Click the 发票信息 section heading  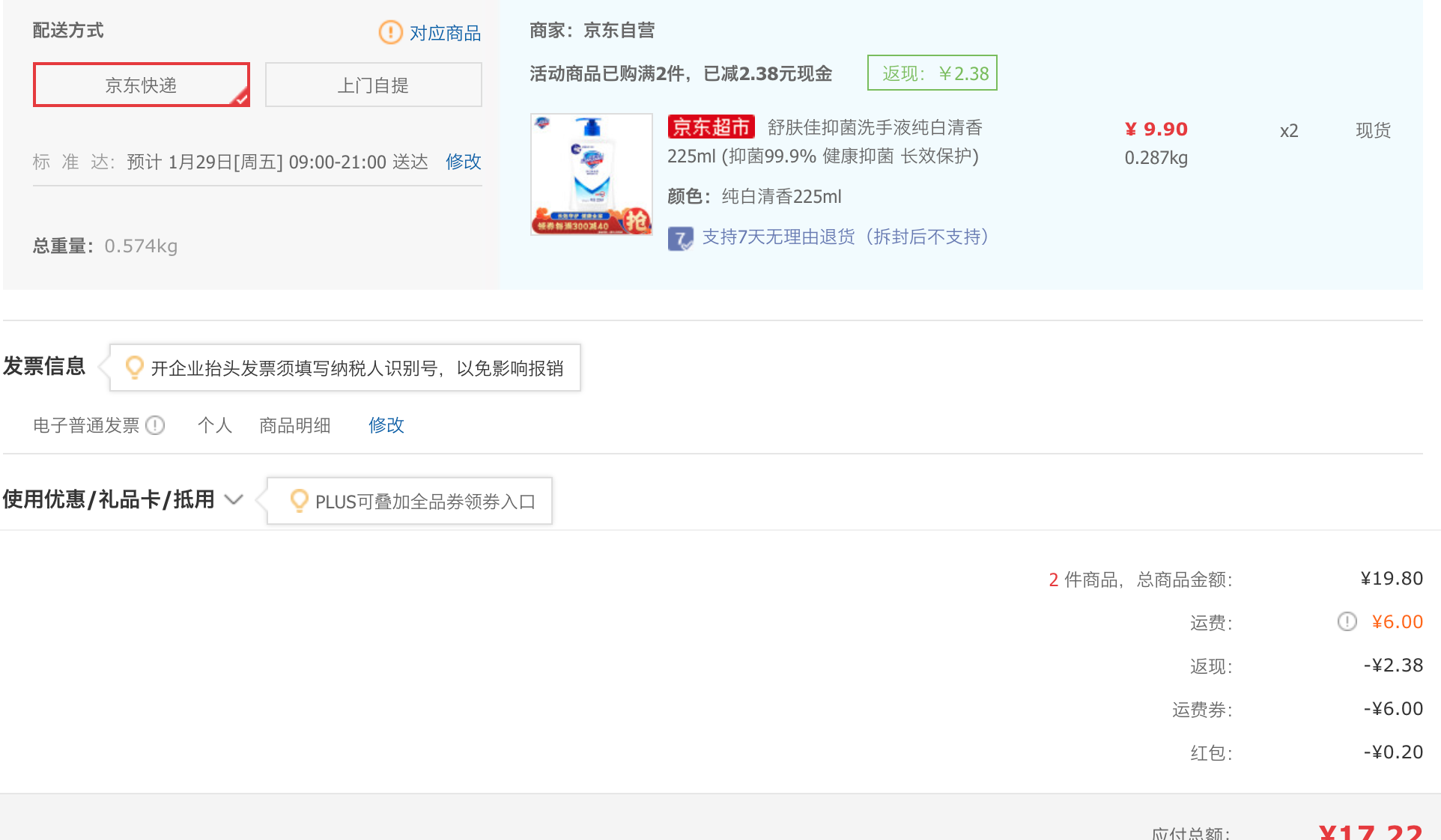[44, 366]
